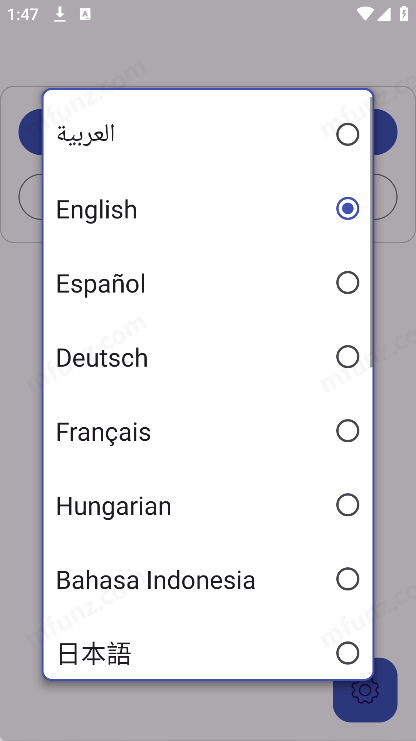Click the 日本語 label text
This screenshot has height=741, width=416.
pos(94,654)
